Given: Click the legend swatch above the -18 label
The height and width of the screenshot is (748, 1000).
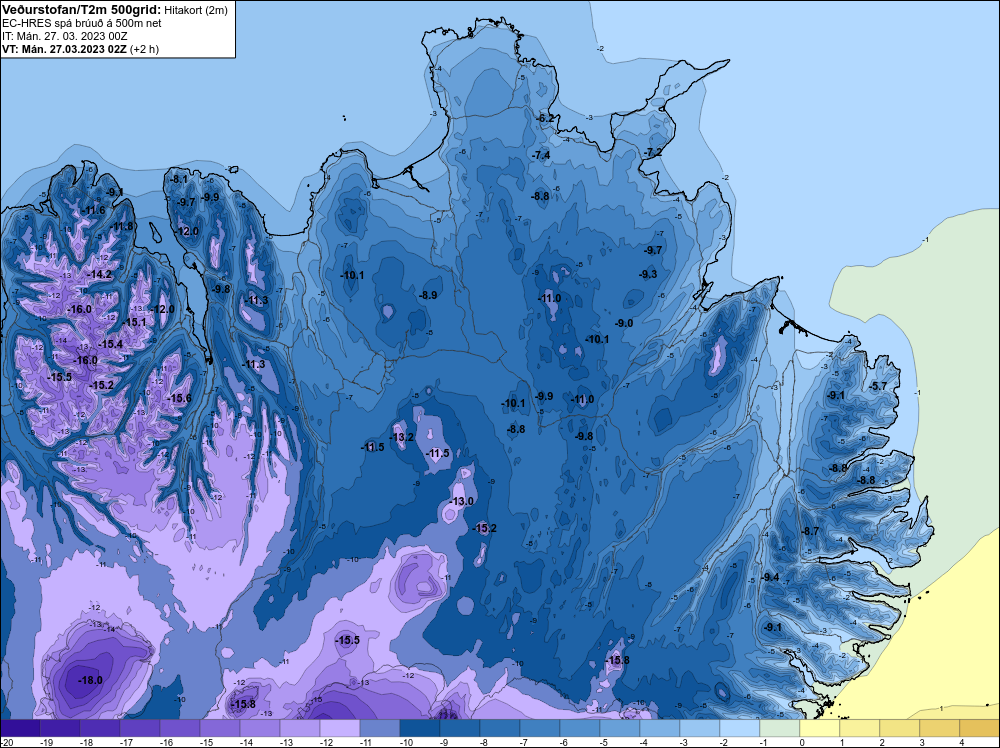Looking at the screenshot, I should [99, 728].
